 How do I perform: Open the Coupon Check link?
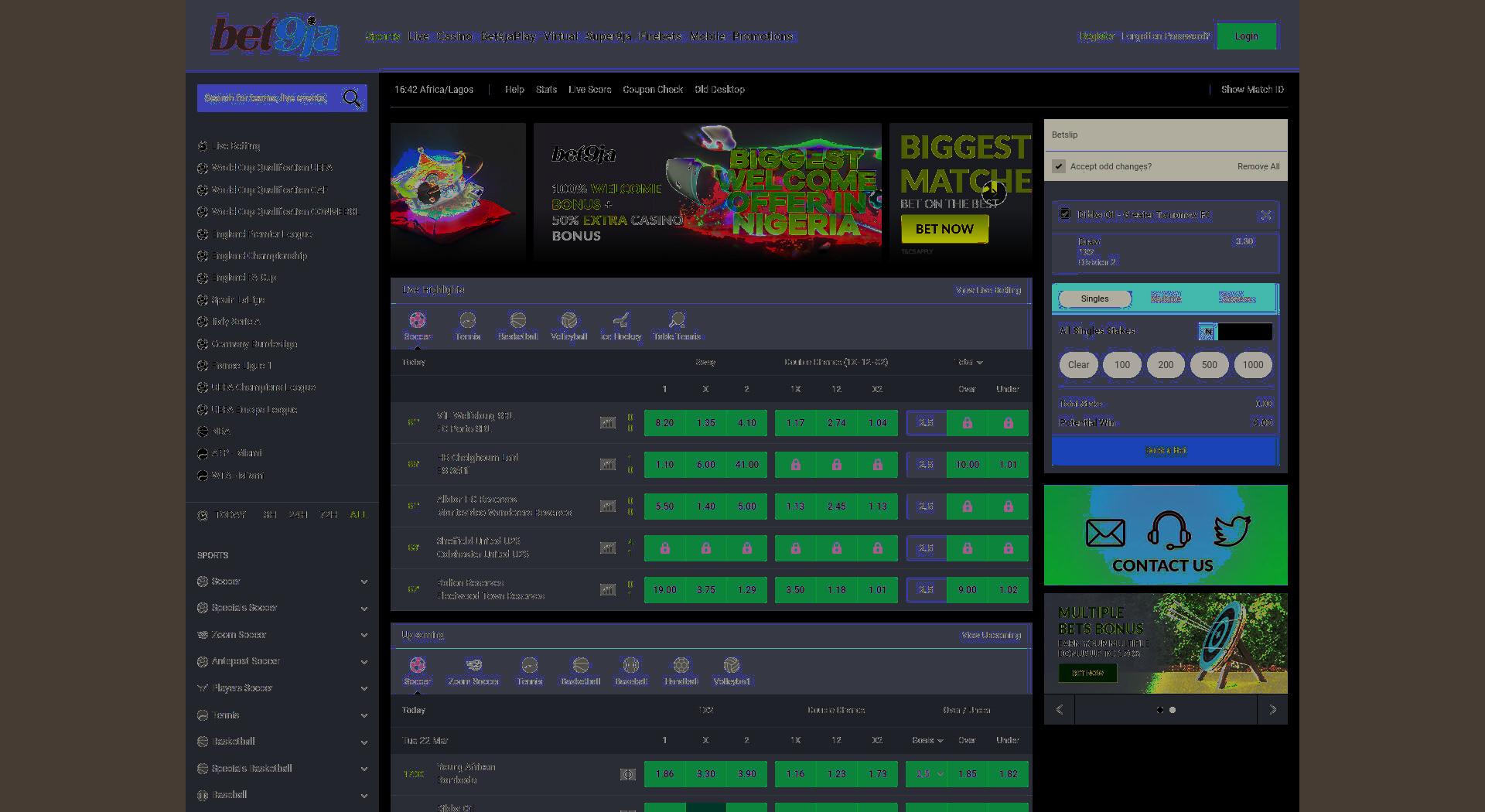[x=653, y=90]
